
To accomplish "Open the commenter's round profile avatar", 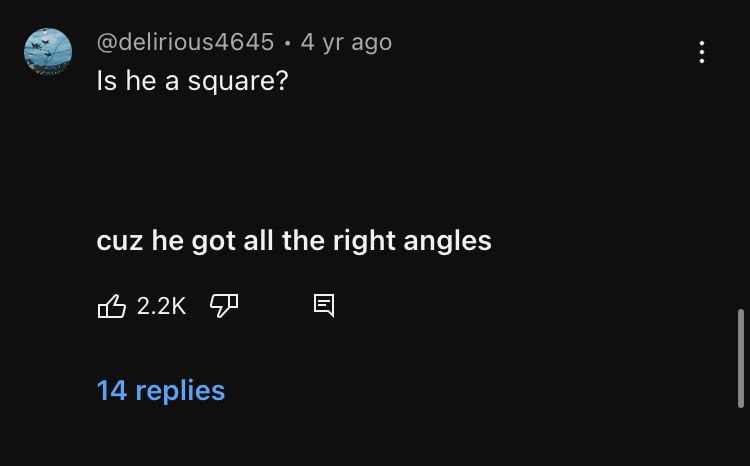I will (48, 52).
